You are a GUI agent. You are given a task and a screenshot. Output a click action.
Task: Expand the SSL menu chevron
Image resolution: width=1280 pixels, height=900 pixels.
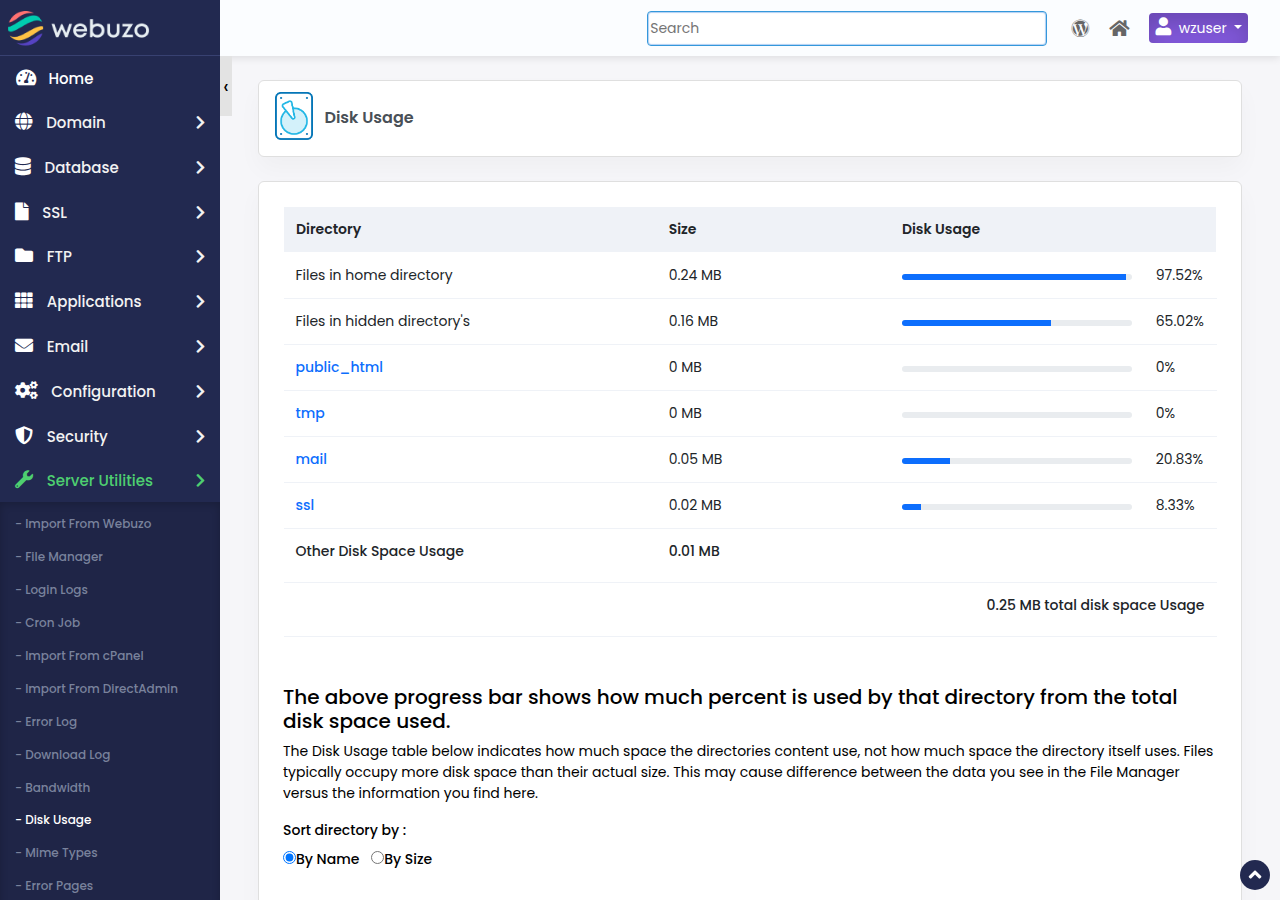click(x=200, y=212)
